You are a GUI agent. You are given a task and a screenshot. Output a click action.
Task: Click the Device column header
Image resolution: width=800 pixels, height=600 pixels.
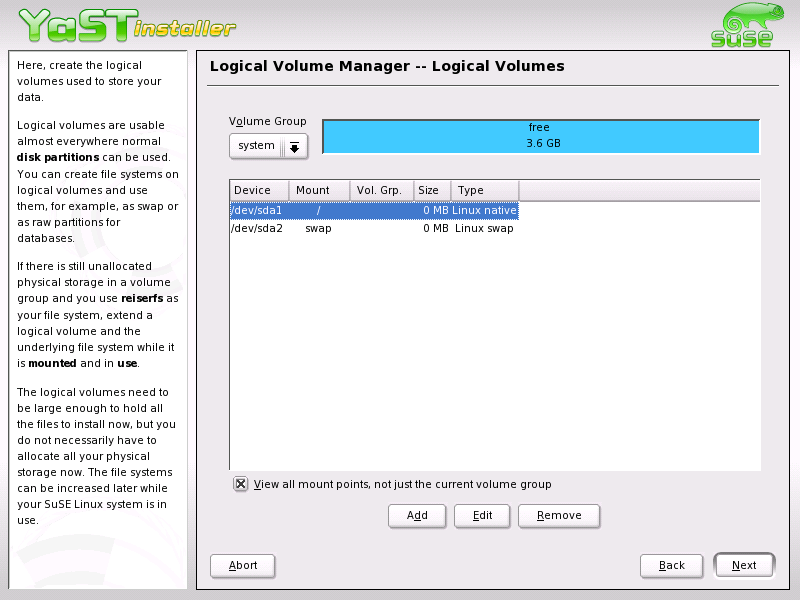coord(257,190)
